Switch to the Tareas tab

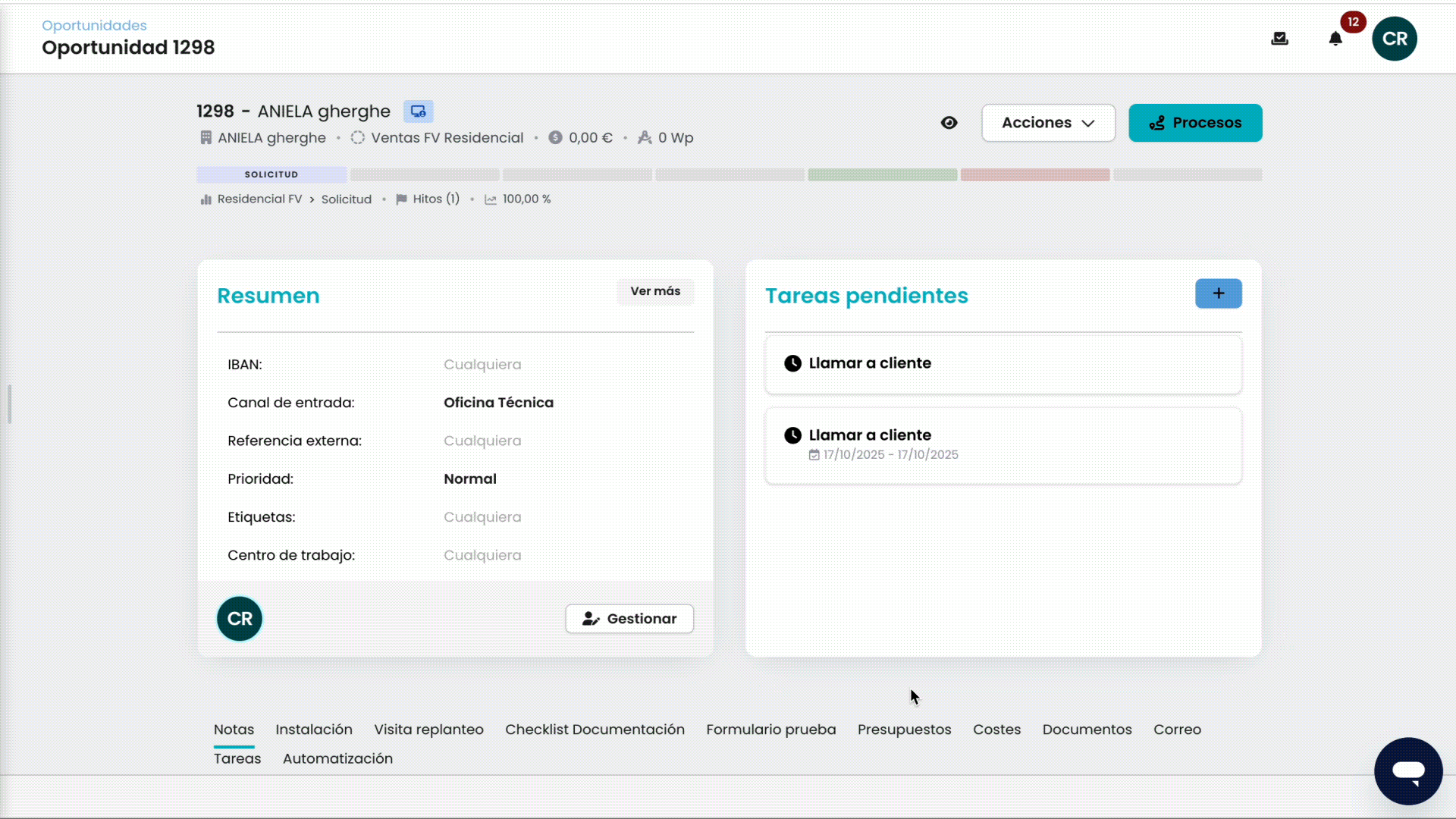pyautogui.click(x=237, y=758)
